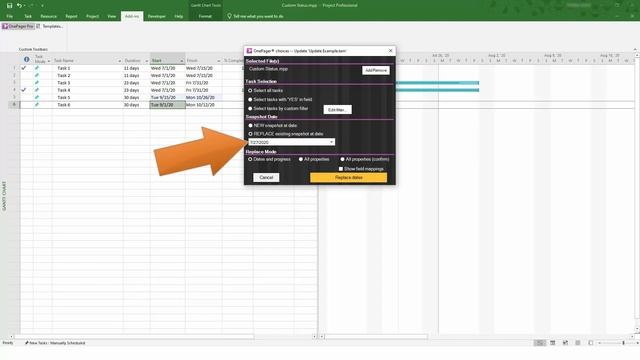Click the Gantt bar for Task 4
Image resolution: width=640 pixels, height=360 pixels.
coord(437,90)
